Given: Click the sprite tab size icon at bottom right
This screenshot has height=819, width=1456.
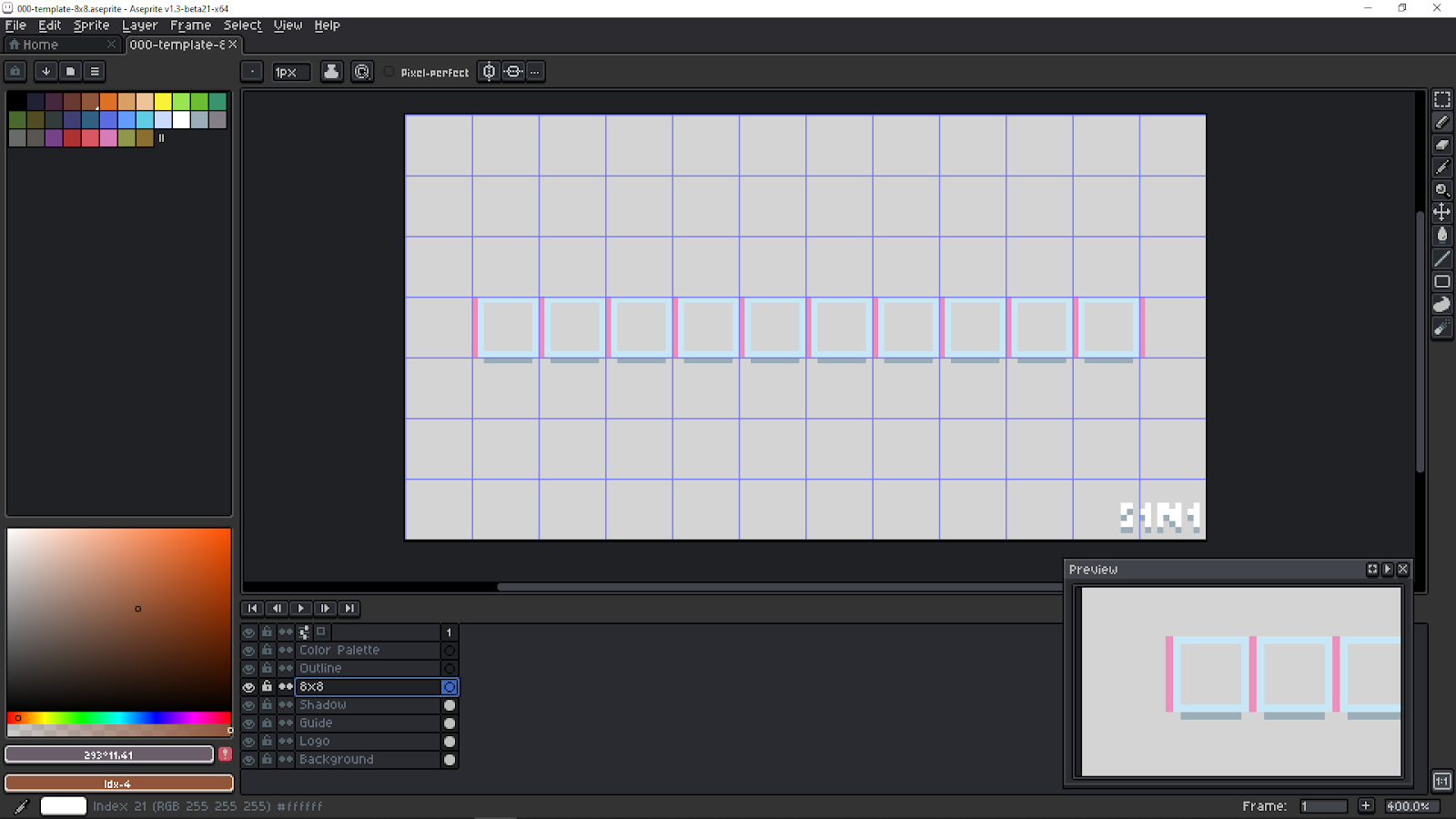Looking at the screenshot, I should (1442, 781).
